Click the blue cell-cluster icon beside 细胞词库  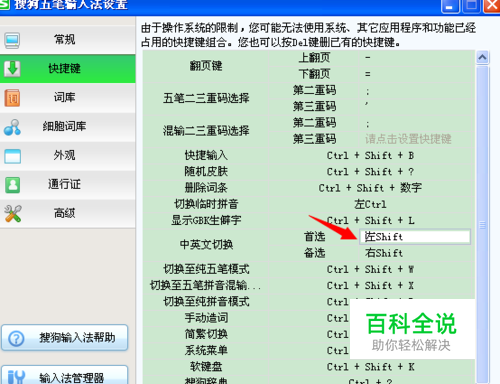pos(12,127)
